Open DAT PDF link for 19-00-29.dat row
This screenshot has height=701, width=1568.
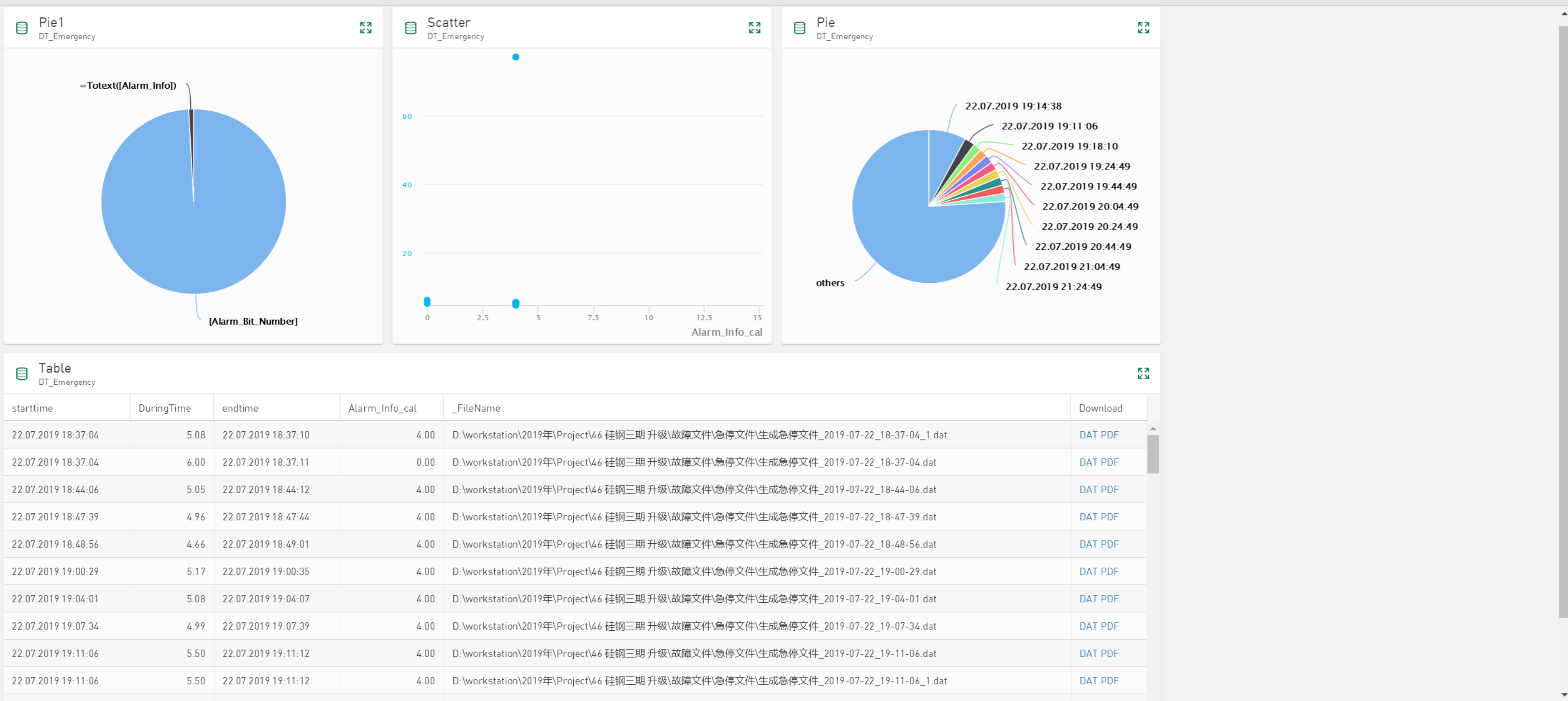(x=1099, y=572)
